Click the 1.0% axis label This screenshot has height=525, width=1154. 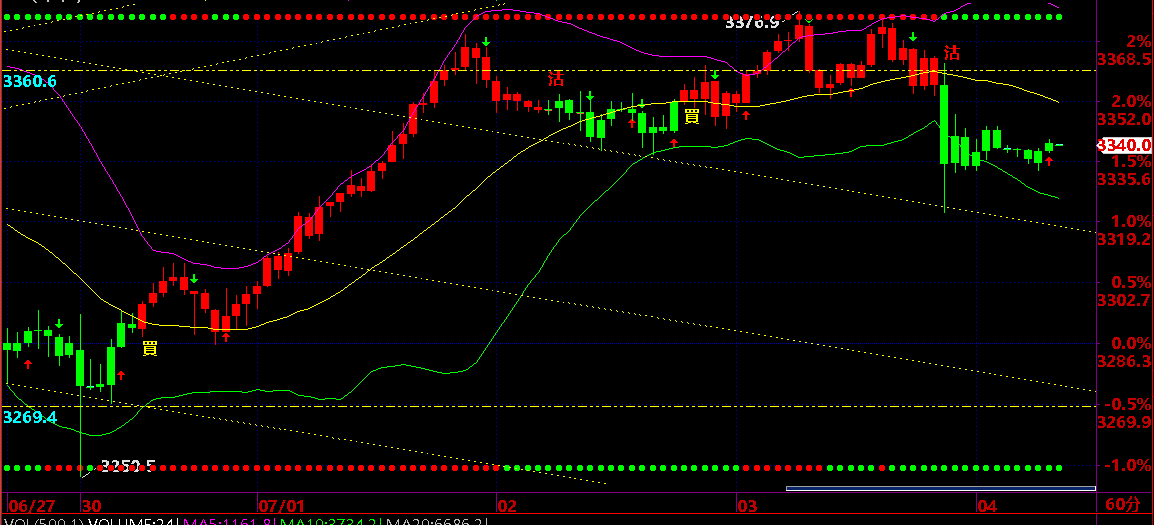1132,221
